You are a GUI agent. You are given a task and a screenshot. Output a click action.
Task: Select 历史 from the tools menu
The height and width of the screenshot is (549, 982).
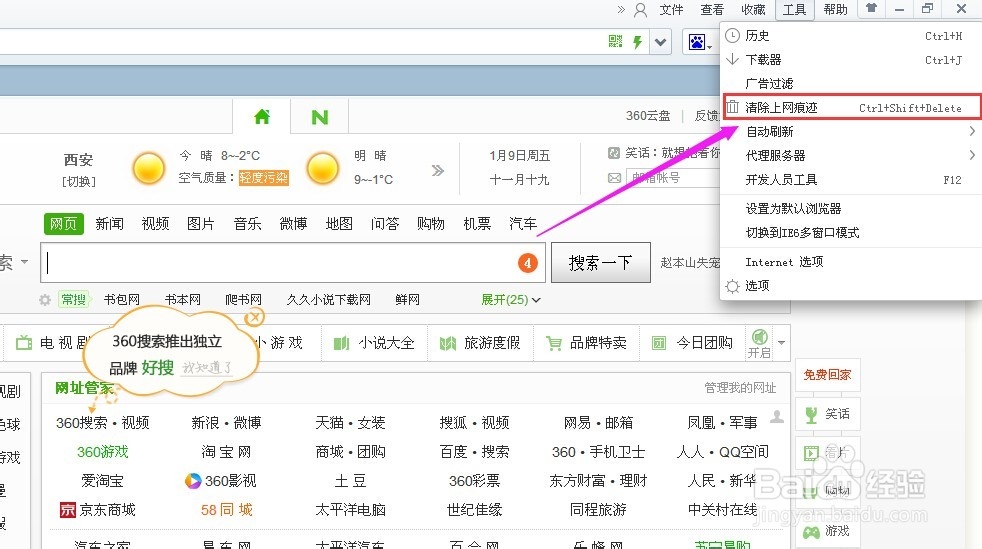click(849, 36)
